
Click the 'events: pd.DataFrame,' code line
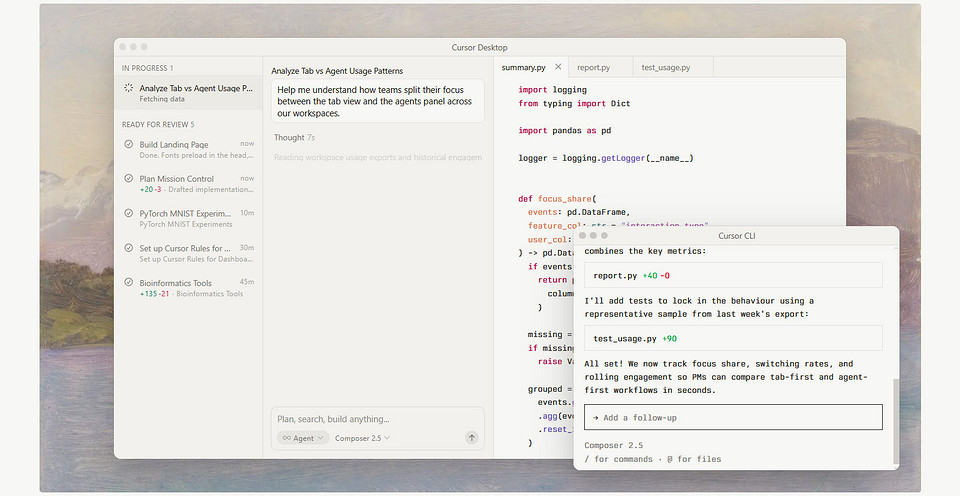coord(579,212)
